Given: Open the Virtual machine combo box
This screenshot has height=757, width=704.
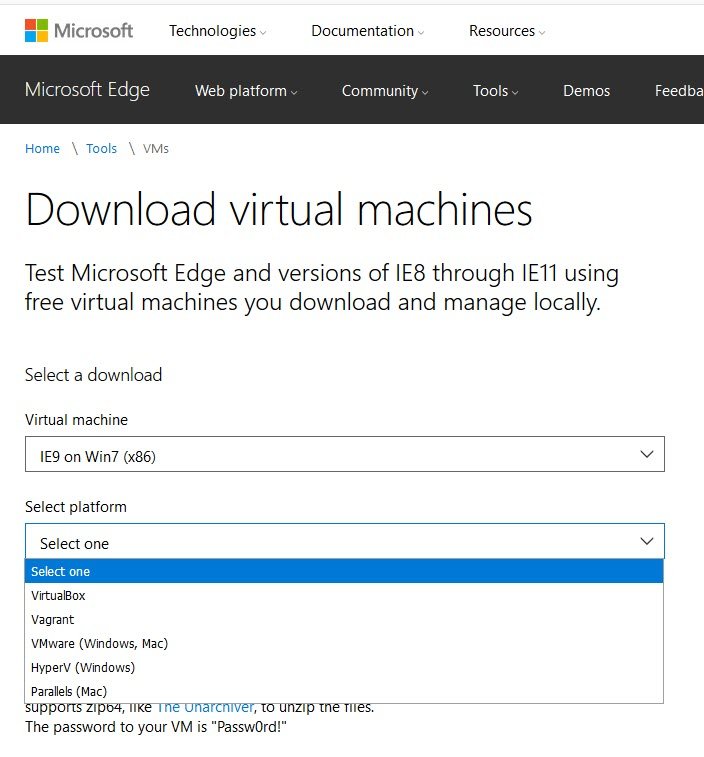Looking at the screenshot, I should 344,455.
